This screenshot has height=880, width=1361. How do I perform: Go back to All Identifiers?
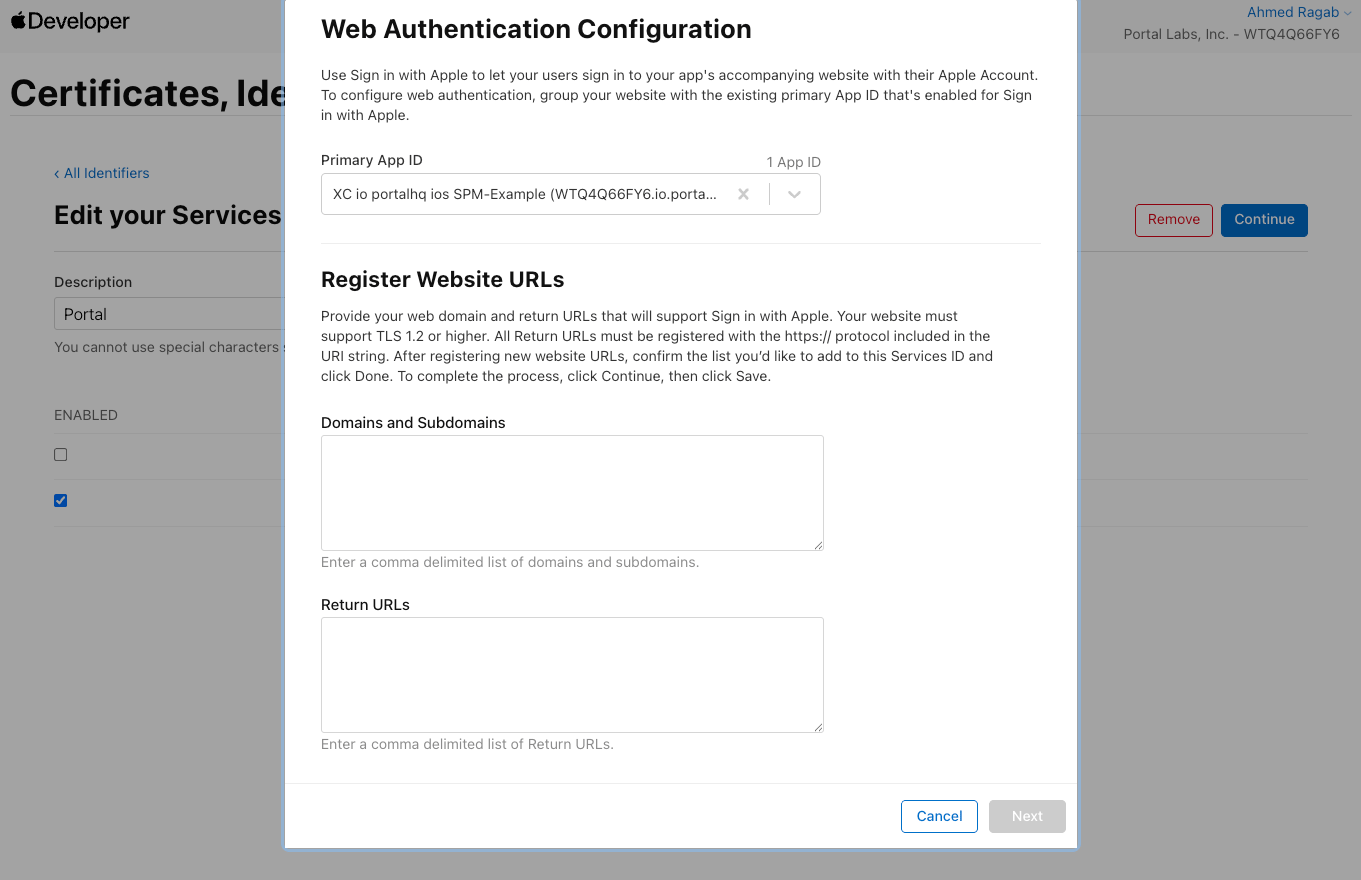point(102,173)
